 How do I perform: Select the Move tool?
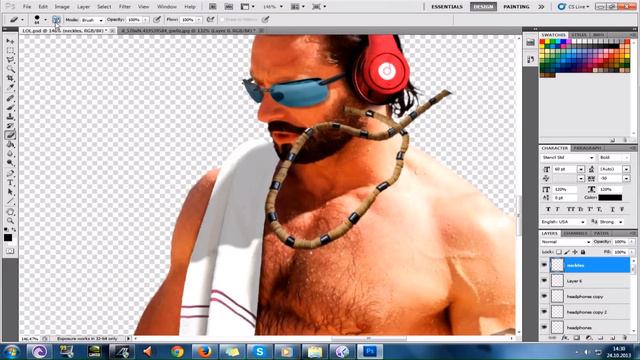click(10, 42)
